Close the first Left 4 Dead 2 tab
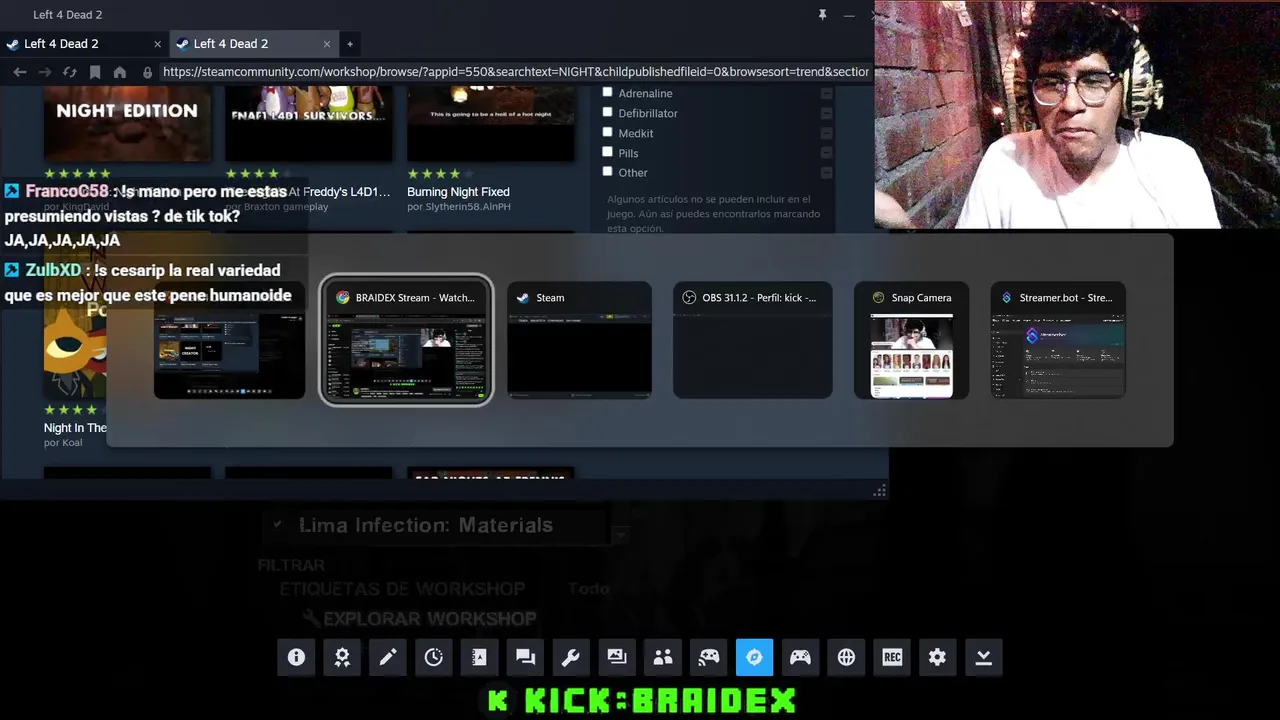Image resolution: width=1280 pixels, height=720 pixels. tap(157, 44)
